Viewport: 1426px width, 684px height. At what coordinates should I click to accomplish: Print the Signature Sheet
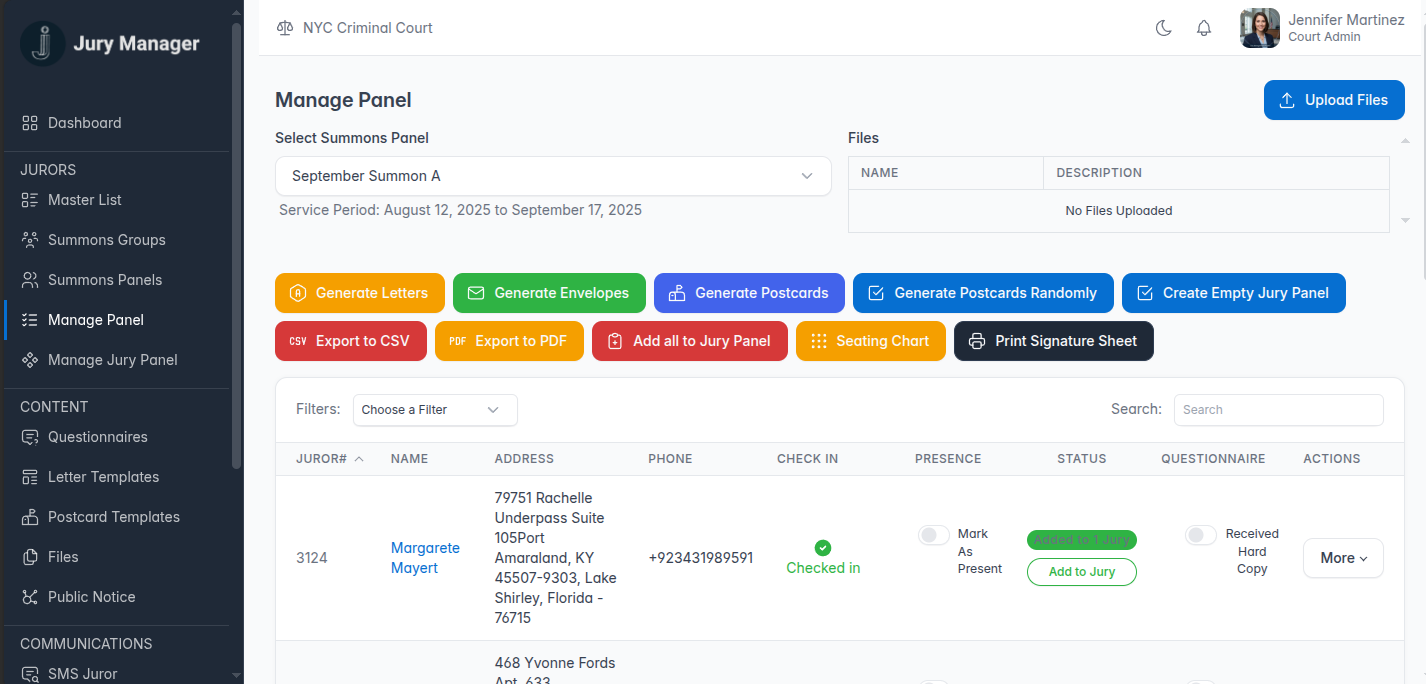[1053, 341]
